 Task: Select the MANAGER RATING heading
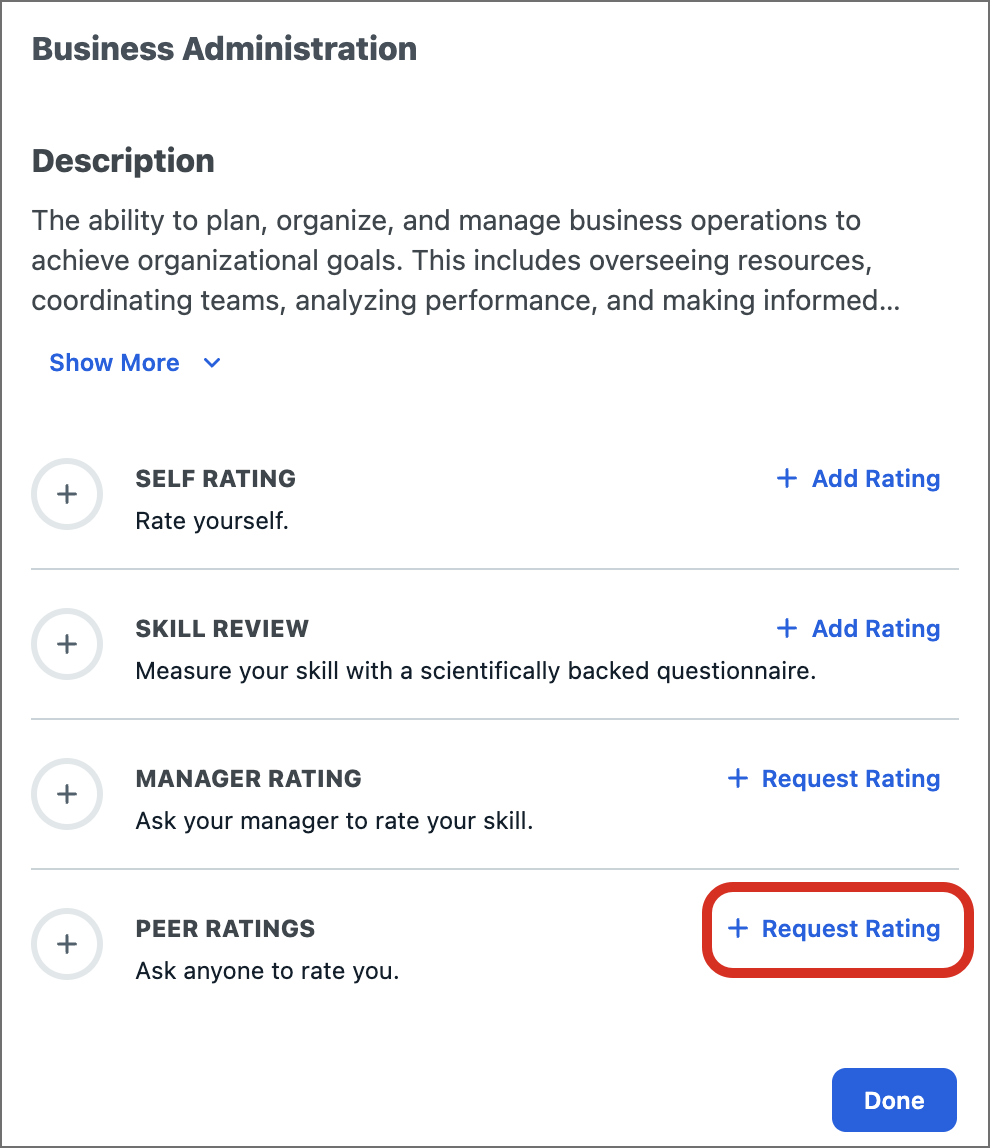tap(248, 779)
